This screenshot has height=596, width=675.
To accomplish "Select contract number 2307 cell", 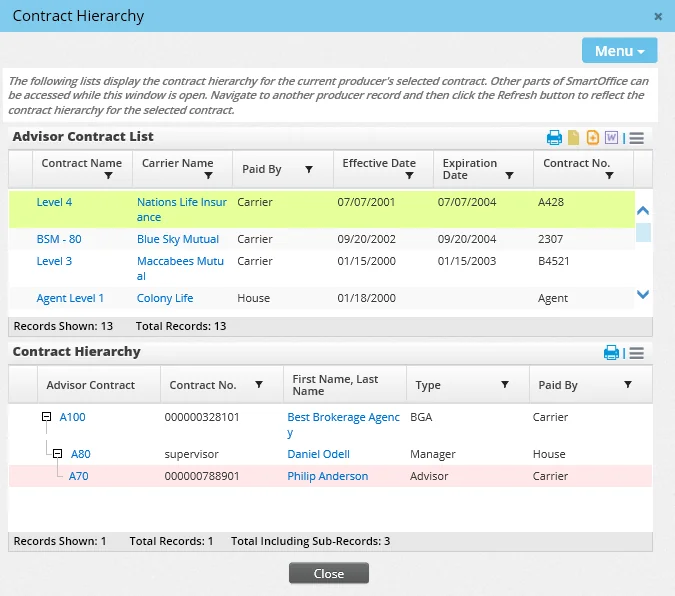I will 550,239.
